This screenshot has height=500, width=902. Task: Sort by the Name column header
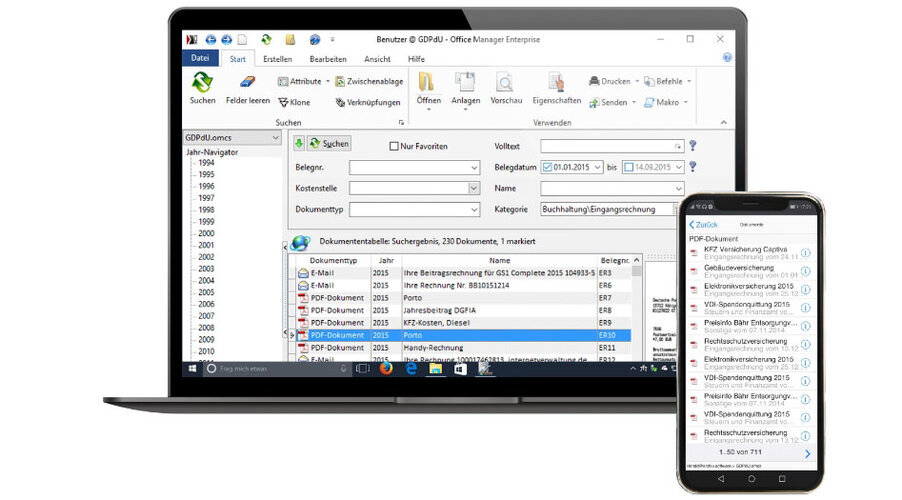499,261
